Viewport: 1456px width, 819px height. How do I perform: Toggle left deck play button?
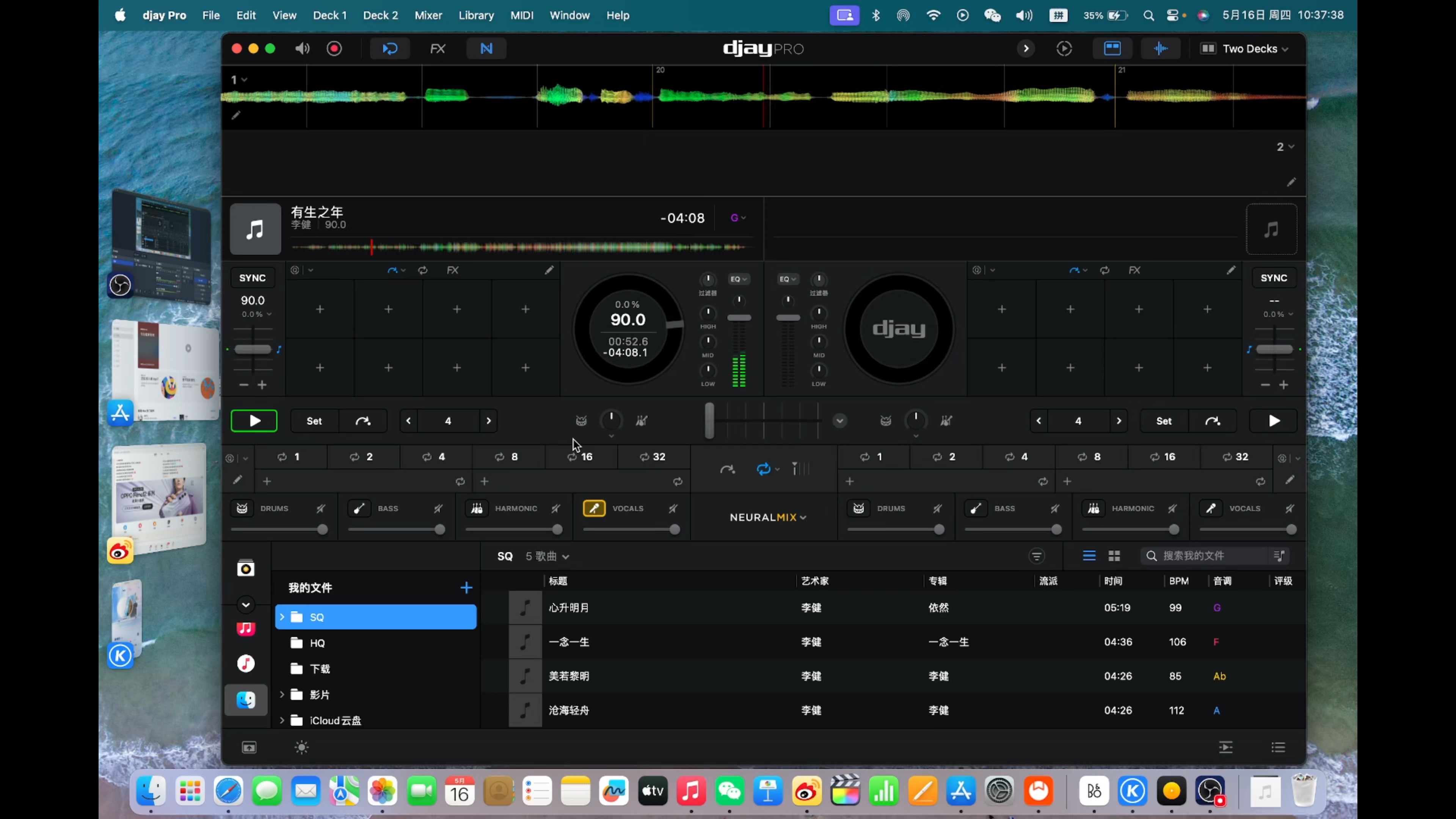(254, 420)
